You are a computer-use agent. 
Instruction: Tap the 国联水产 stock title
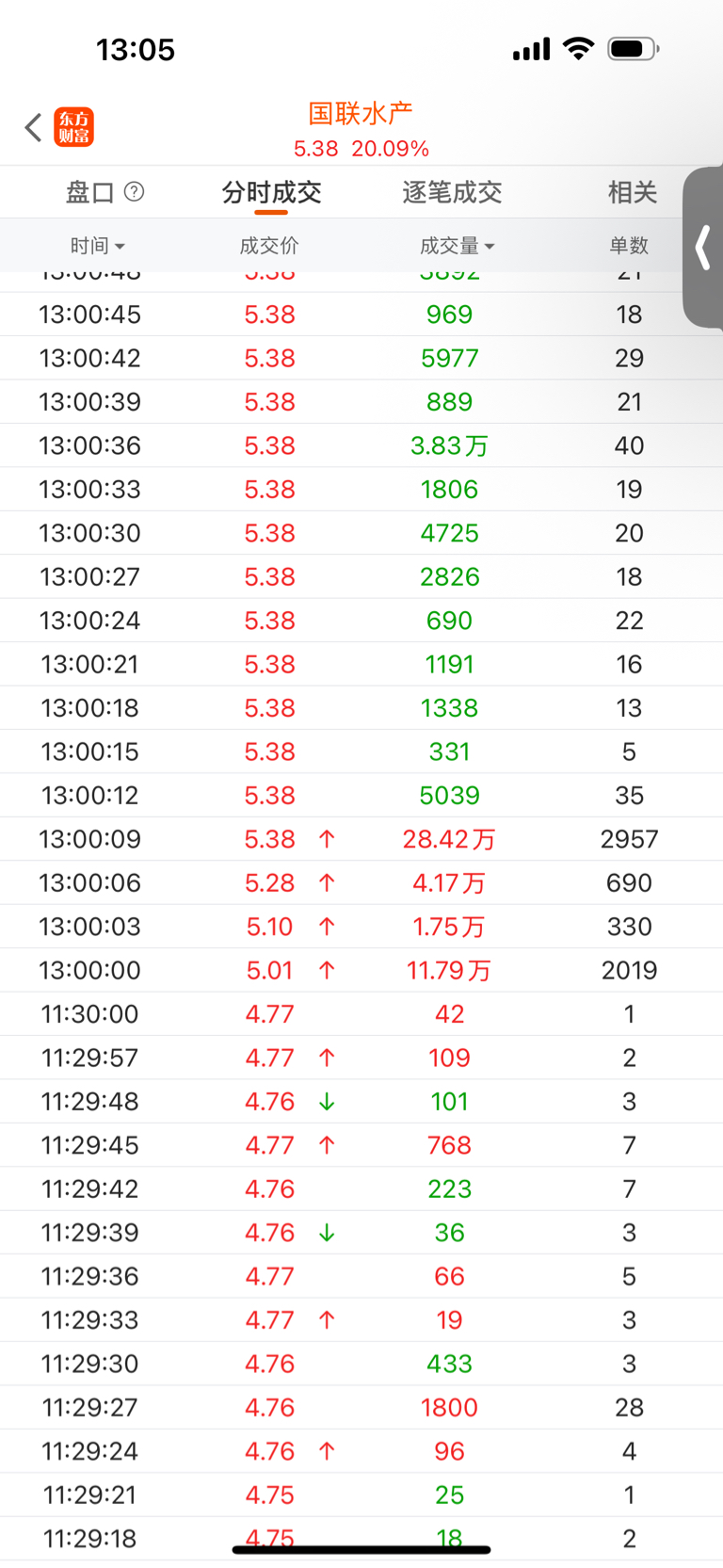(361, 114)
